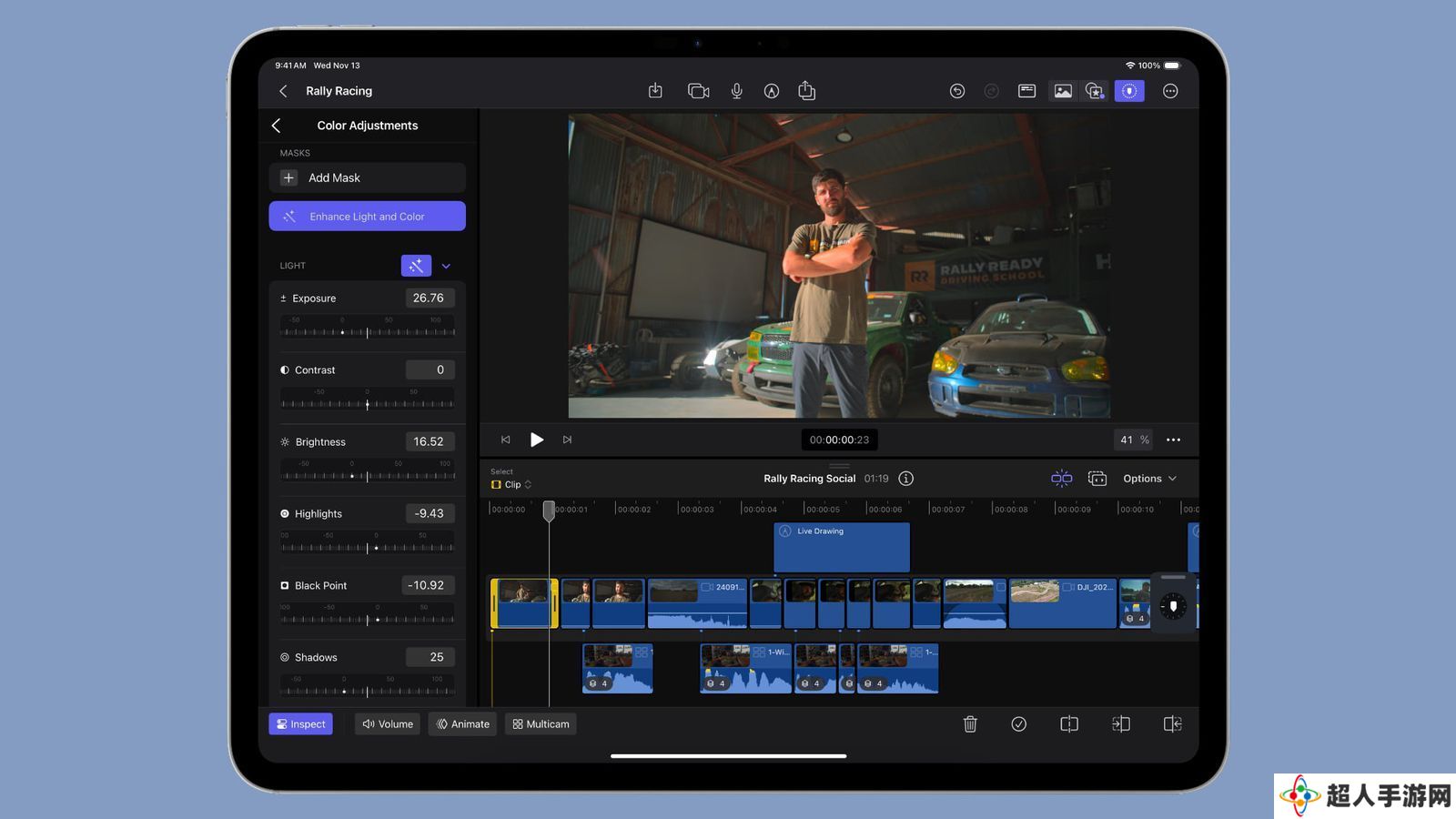Toggle clip enabled checkmark icon
Viewport: 1456px width, 819px height.
tap(1019, 724)
